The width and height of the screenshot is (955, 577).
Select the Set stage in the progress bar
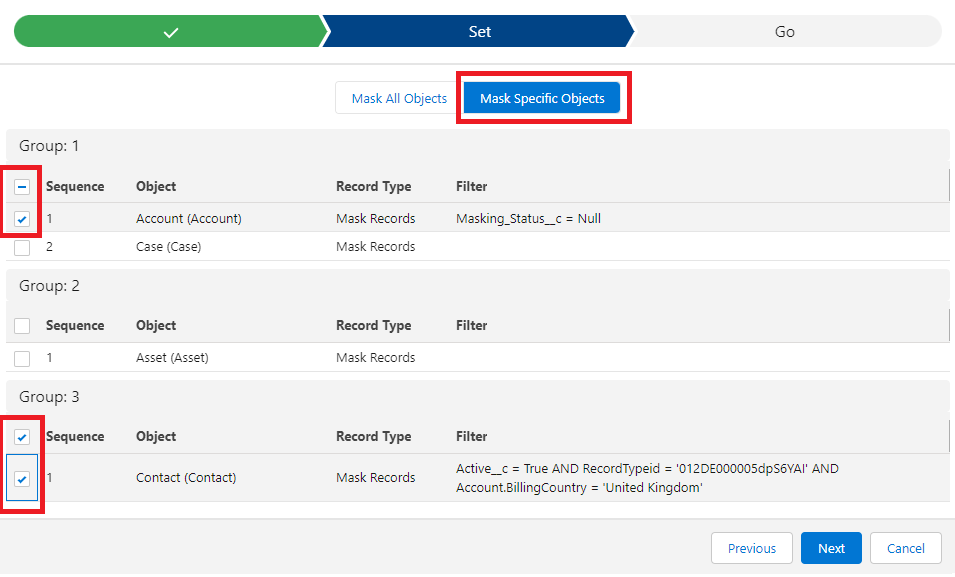click(478, 31)
